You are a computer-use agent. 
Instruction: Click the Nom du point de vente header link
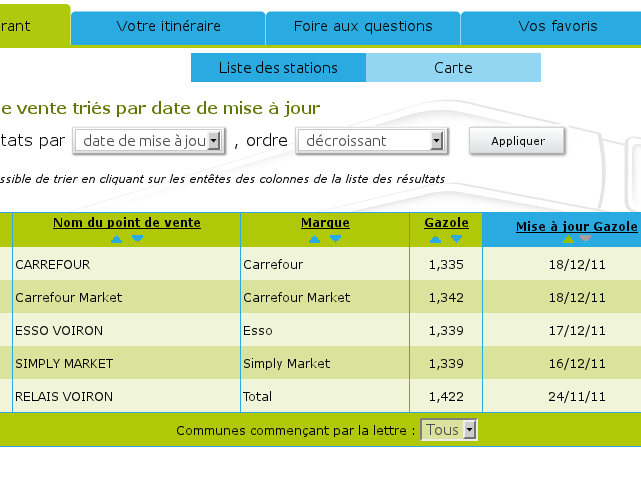pyautogui.click(x=127, y=223)
